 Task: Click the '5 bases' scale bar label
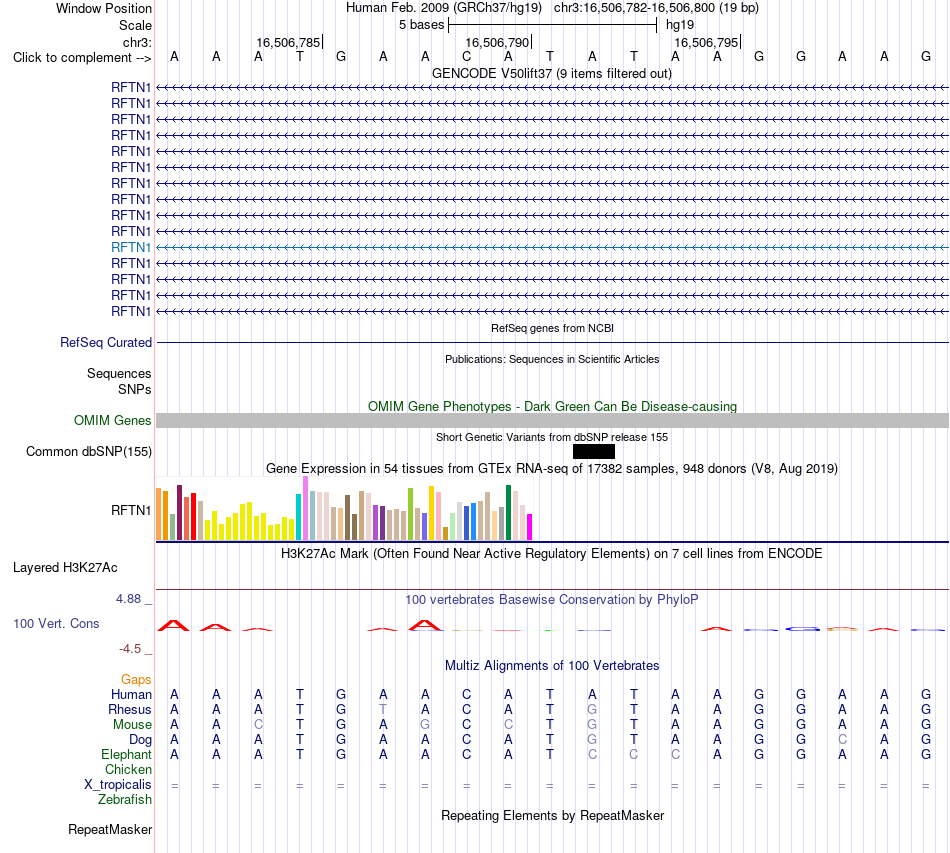422,25
